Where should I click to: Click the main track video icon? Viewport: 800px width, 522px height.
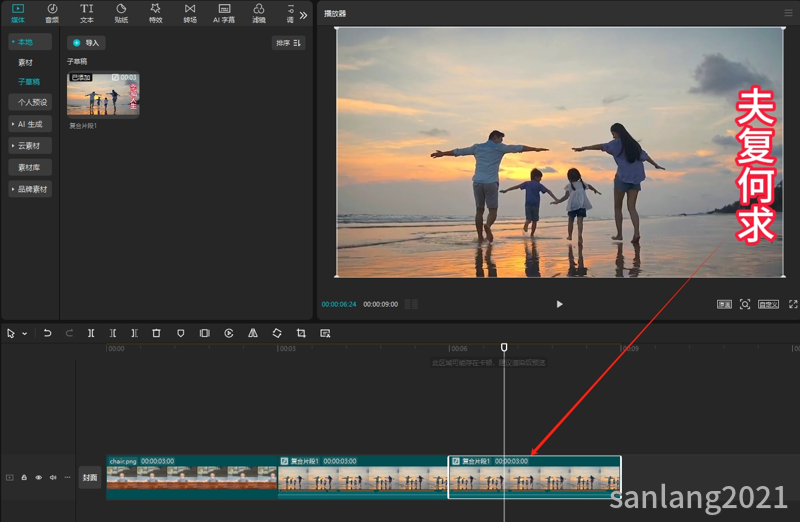pyautogui.click(x=10, y=478)
